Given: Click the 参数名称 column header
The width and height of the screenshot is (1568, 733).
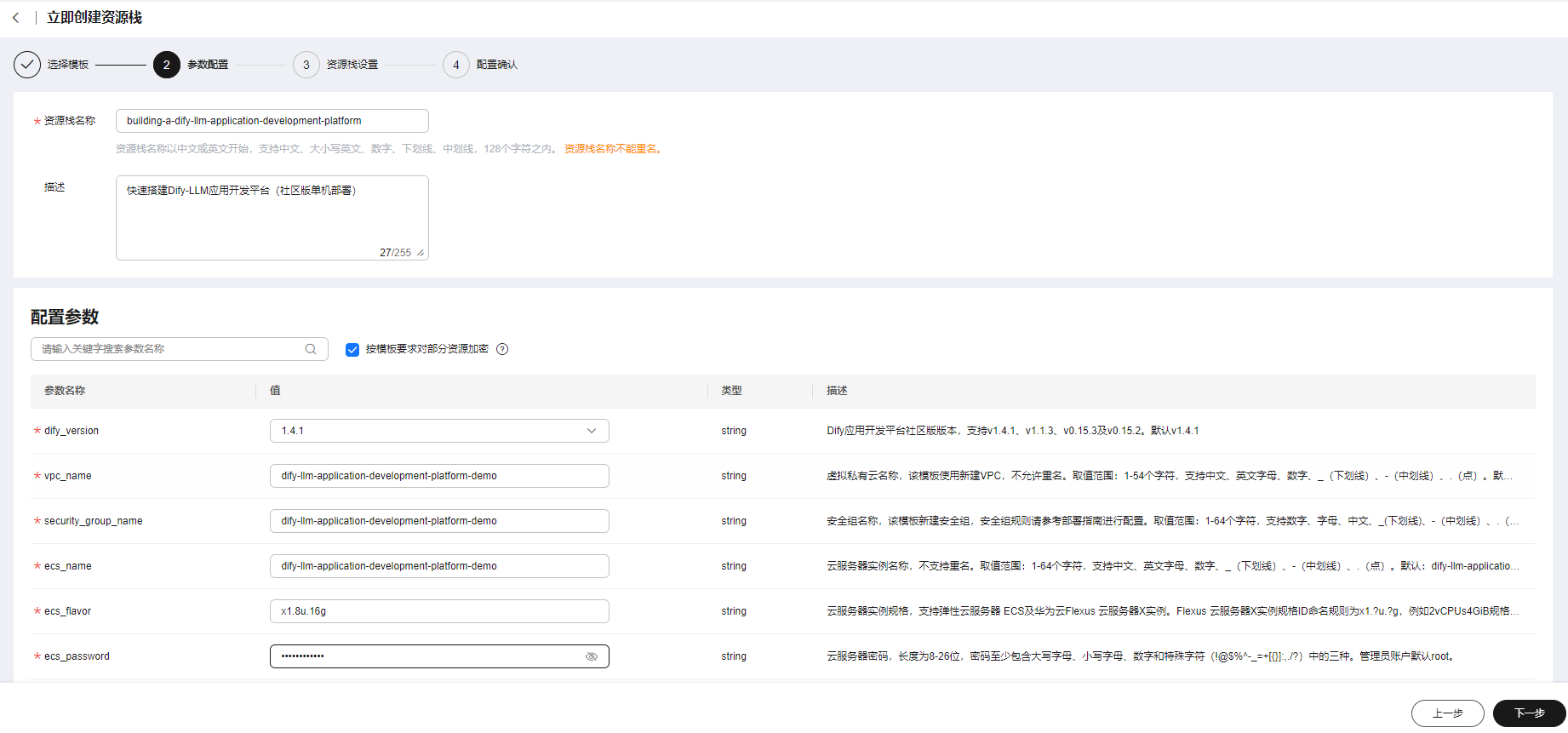Looking at the screenshot, I should (65, 391).
